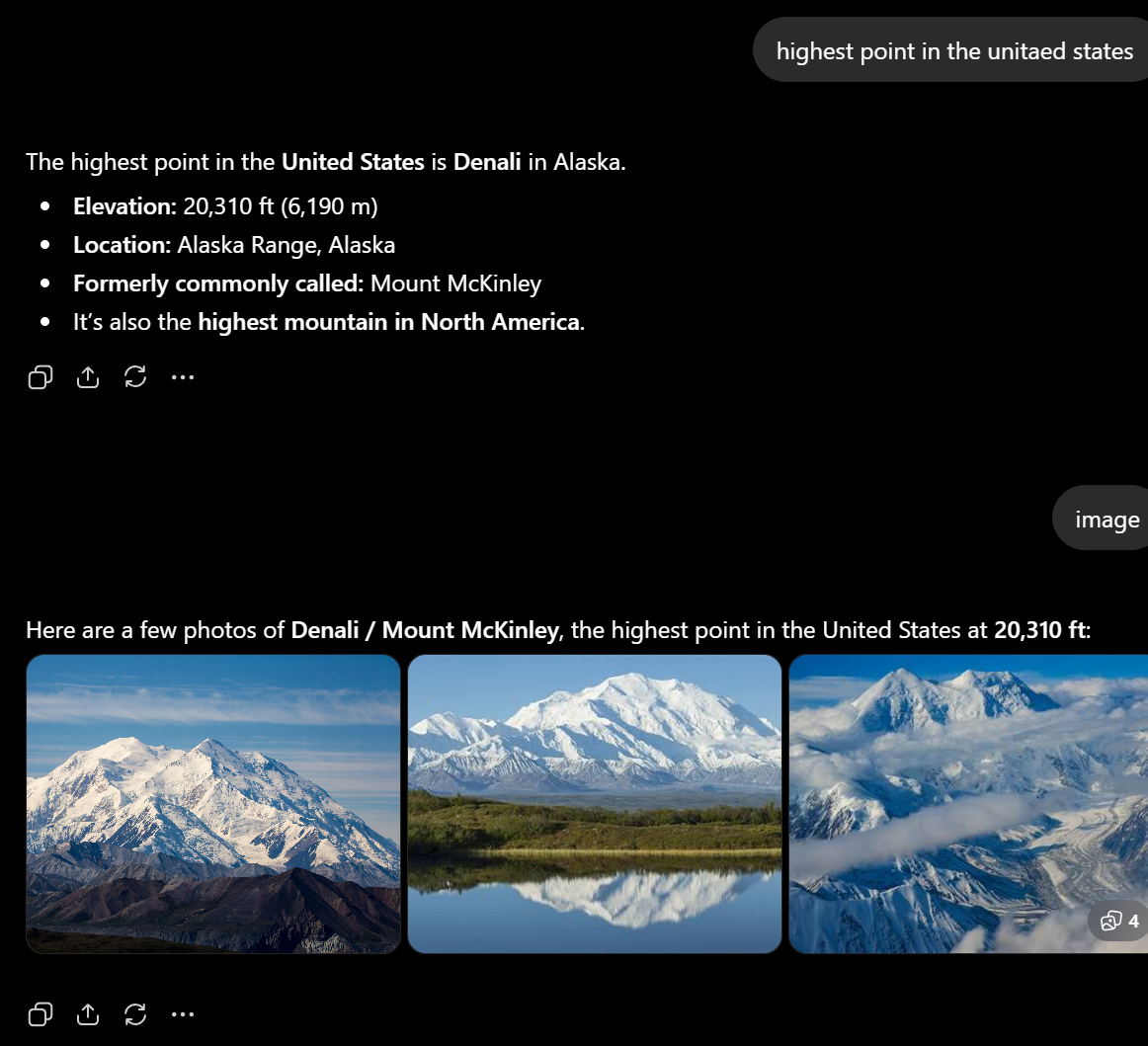The width and height of the screenshot is (1148, 1046).
Task: Click the 'Location: Alaska Range, Alaska' line
Action: pos(234,245)
